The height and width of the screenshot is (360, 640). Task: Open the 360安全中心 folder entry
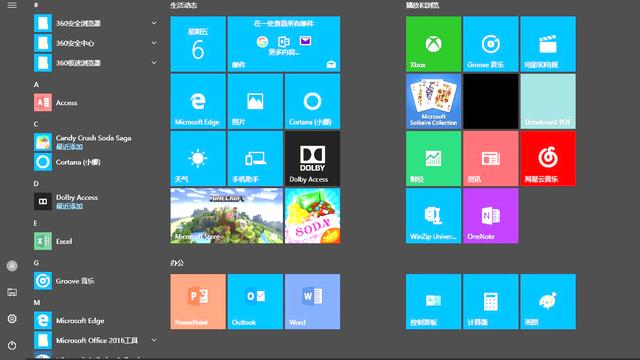click(96, 43)
